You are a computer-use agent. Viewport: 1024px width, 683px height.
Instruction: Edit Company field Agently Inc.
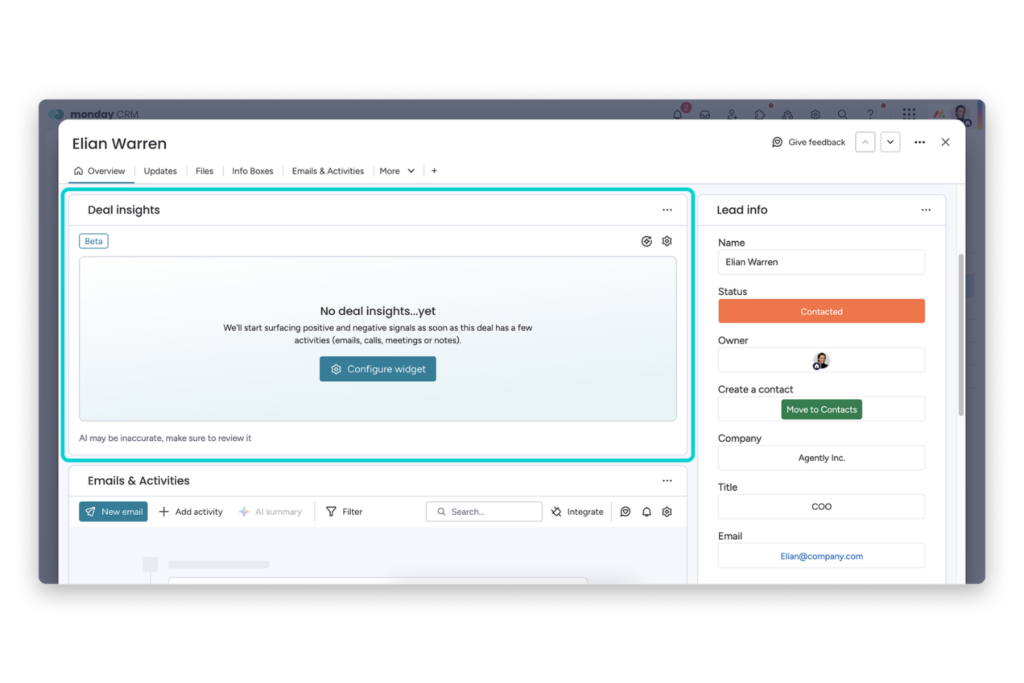coord(822,458)
